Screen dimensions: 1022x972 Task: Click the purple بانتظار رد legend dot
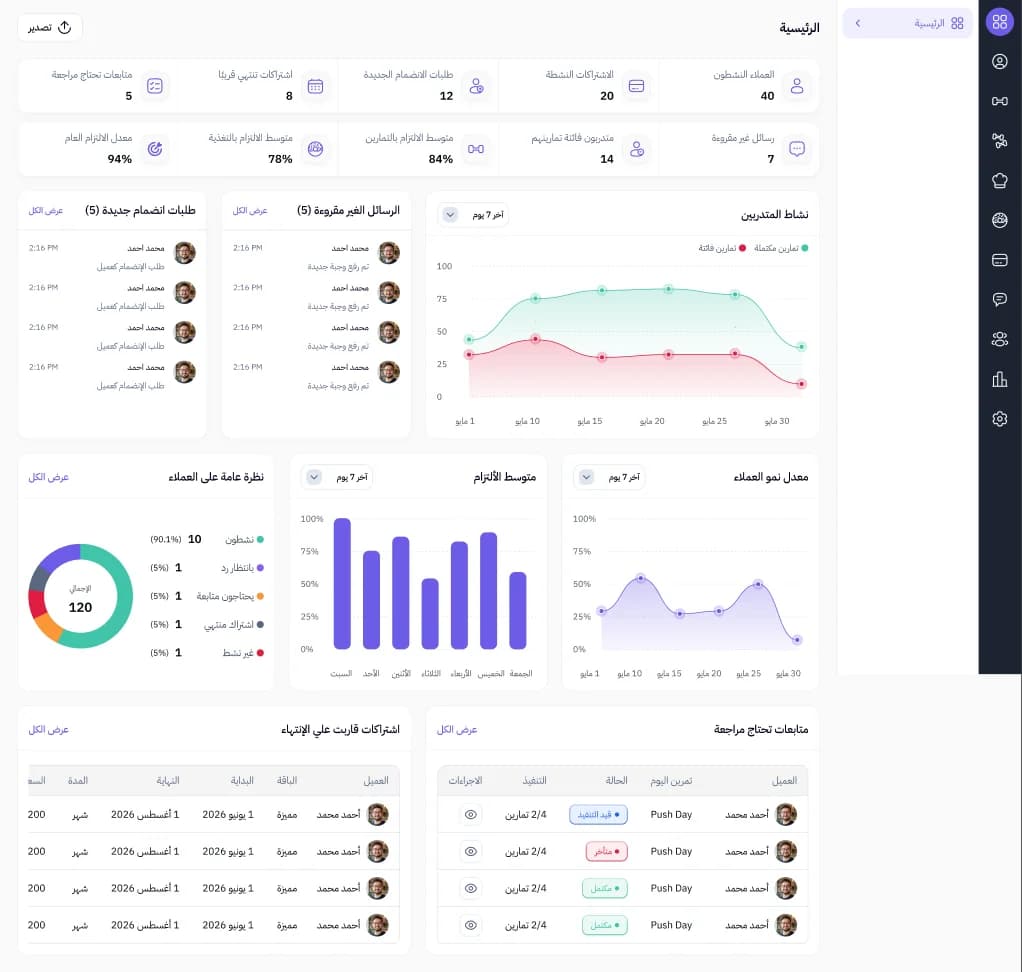point(260,568)
